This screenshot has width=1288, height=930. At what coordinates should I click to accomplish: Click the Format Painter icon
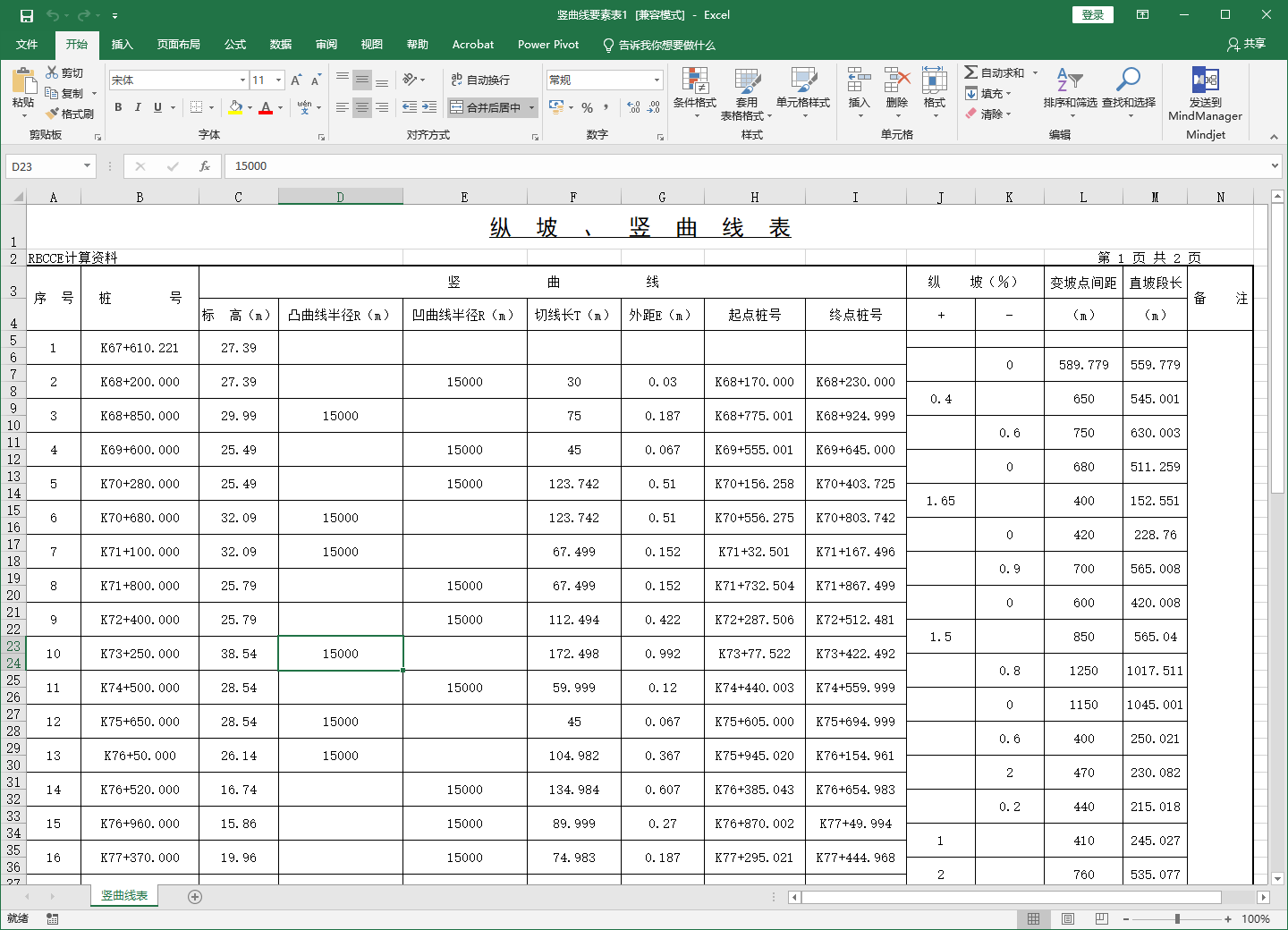point(53,114)
